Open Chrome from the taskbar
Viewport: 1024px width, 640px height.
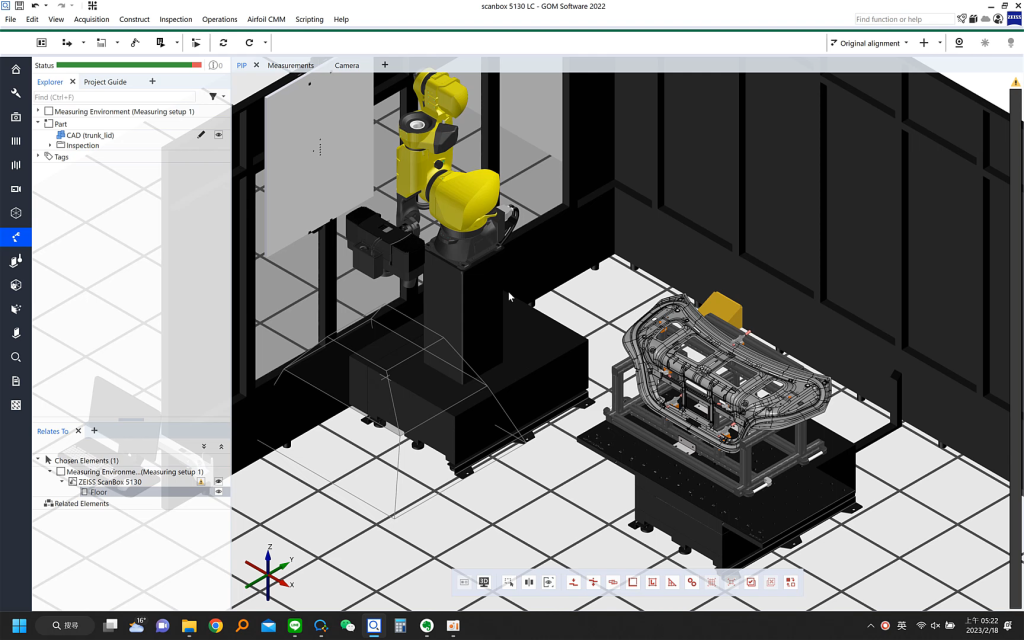click(x=216, y=626)
